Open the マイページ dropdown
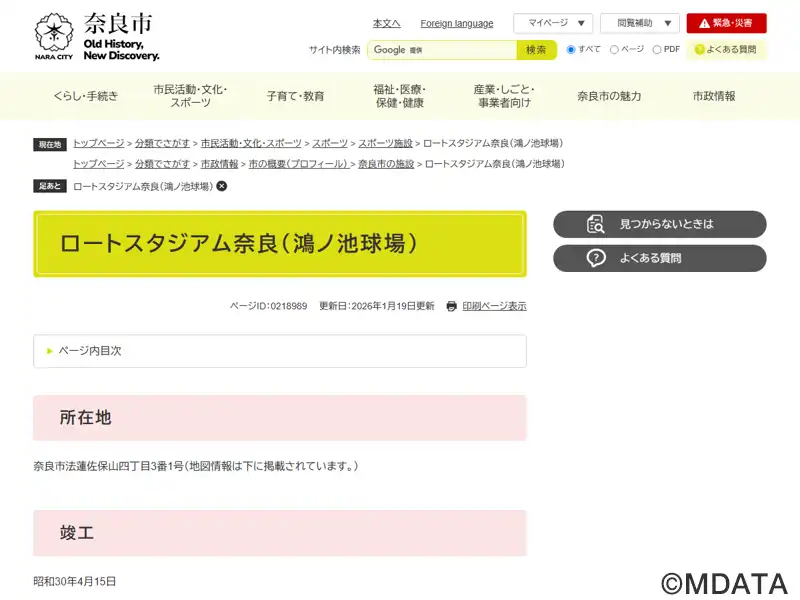The width and height of the screenshot is (800, 600). click(553, 23)
